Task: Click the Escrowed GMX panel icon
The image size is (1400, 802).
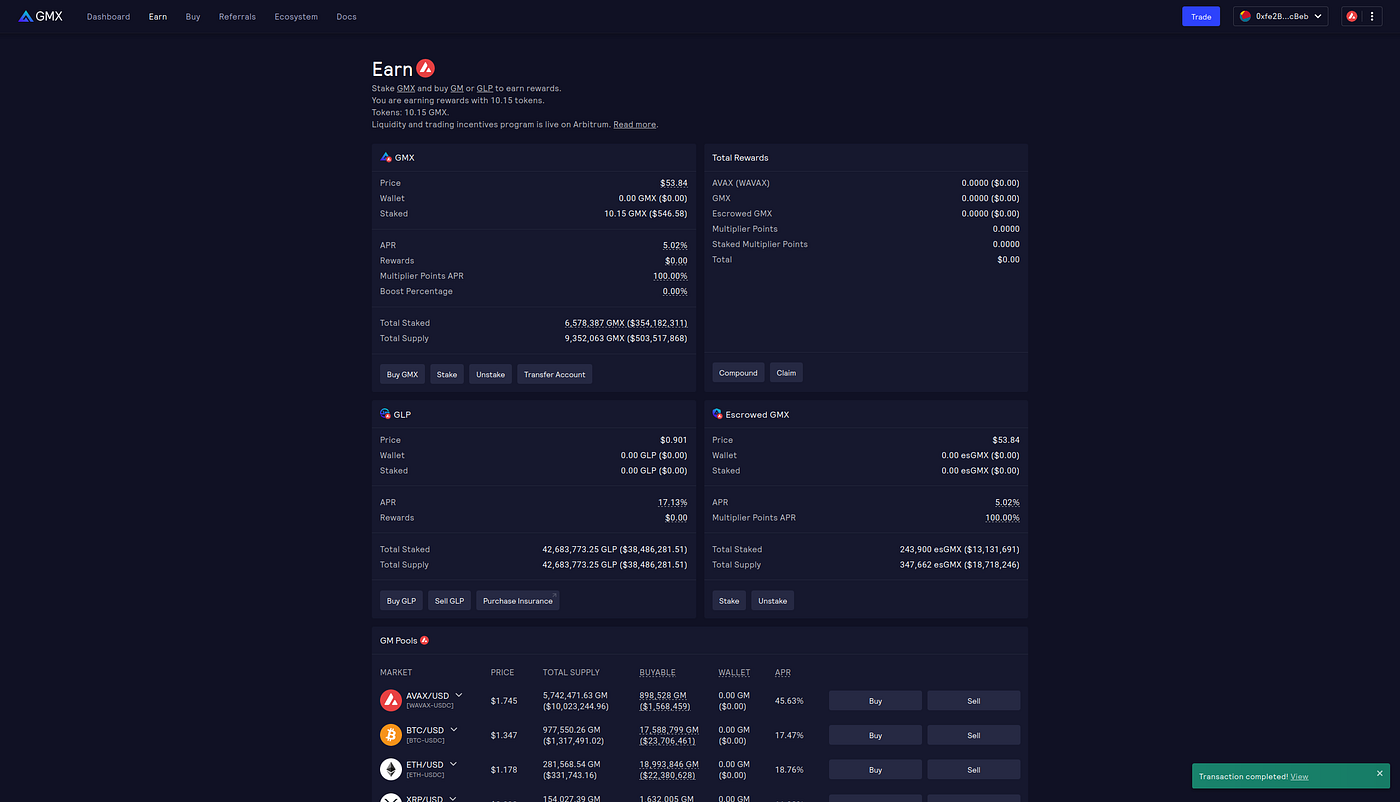Action: click(717, 413)
